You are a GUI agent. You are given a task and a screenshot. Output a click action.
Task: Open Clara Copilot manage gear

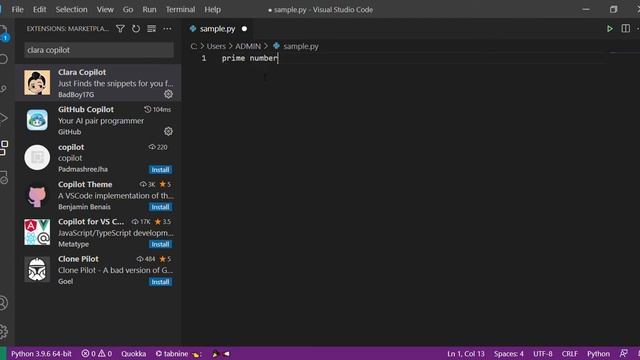[x=168, y=94]
